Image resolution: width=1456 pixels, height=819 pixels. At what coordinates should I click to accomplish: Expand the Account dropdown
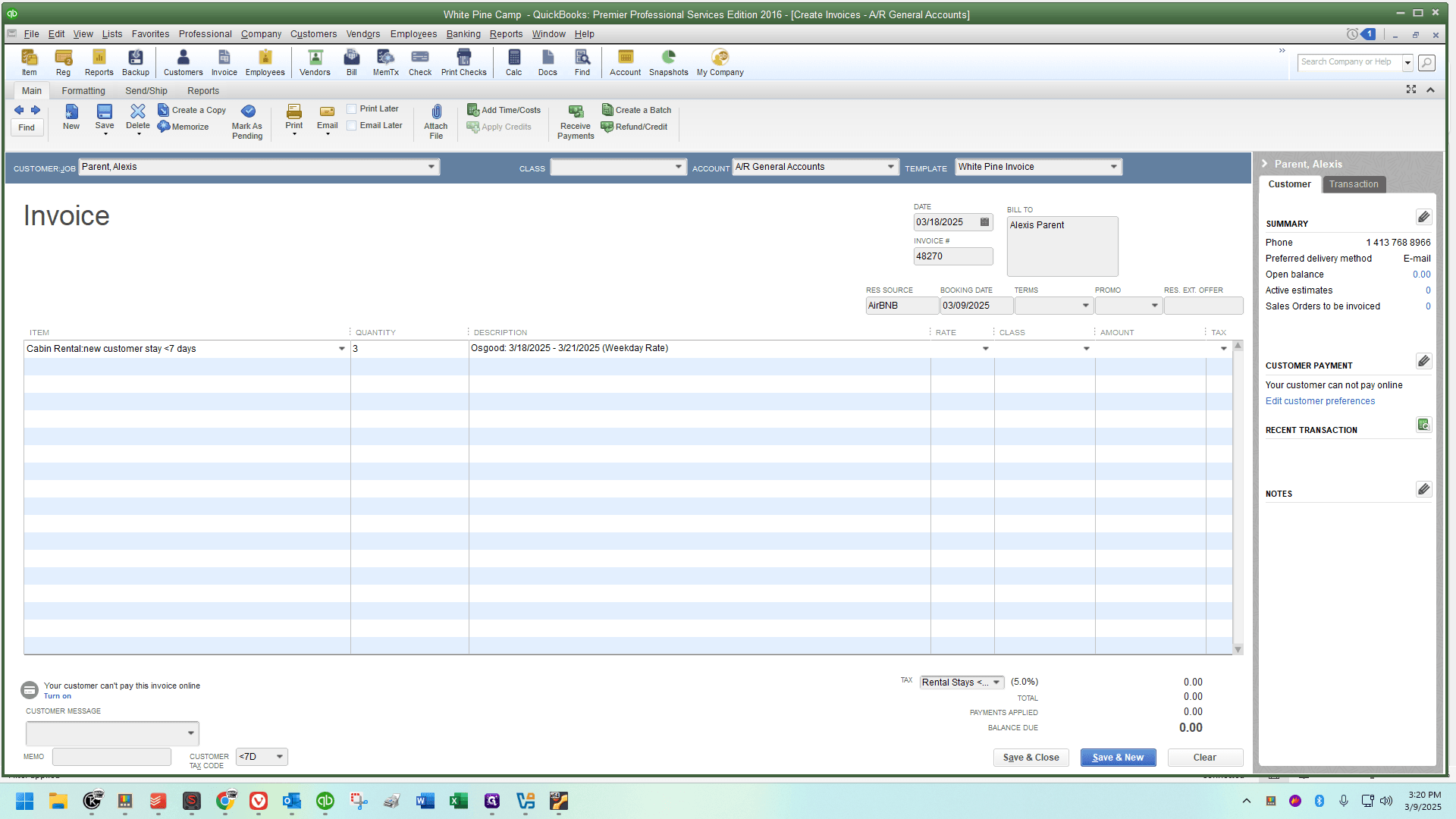tap(891, 167)
